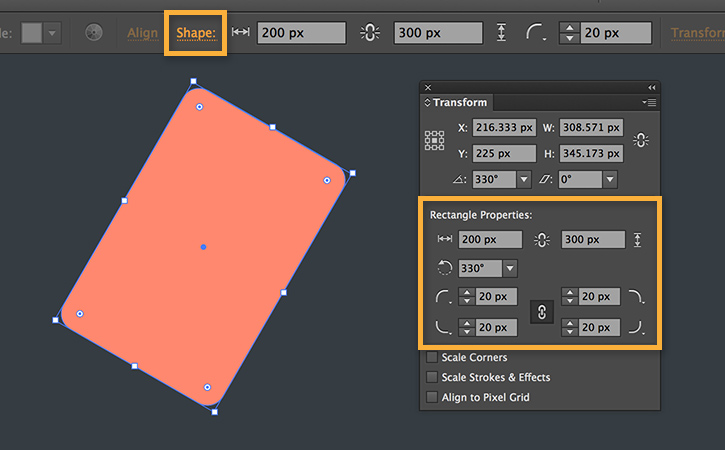This screenshot has height=450, width=725.
Task: Open the shear angle dropdown in Transform panel
Action: tap(609, 180)
